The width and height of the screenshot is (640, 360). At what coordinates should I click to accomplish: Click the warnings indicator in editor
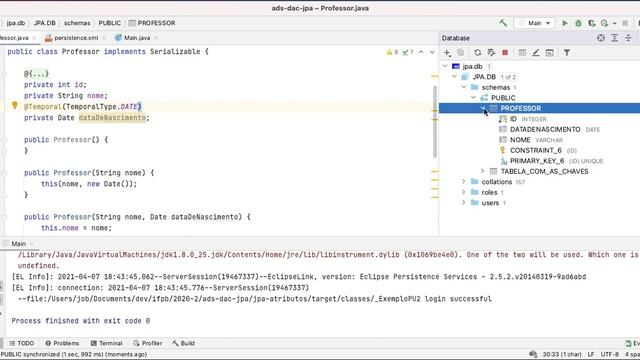pos(392,52)
